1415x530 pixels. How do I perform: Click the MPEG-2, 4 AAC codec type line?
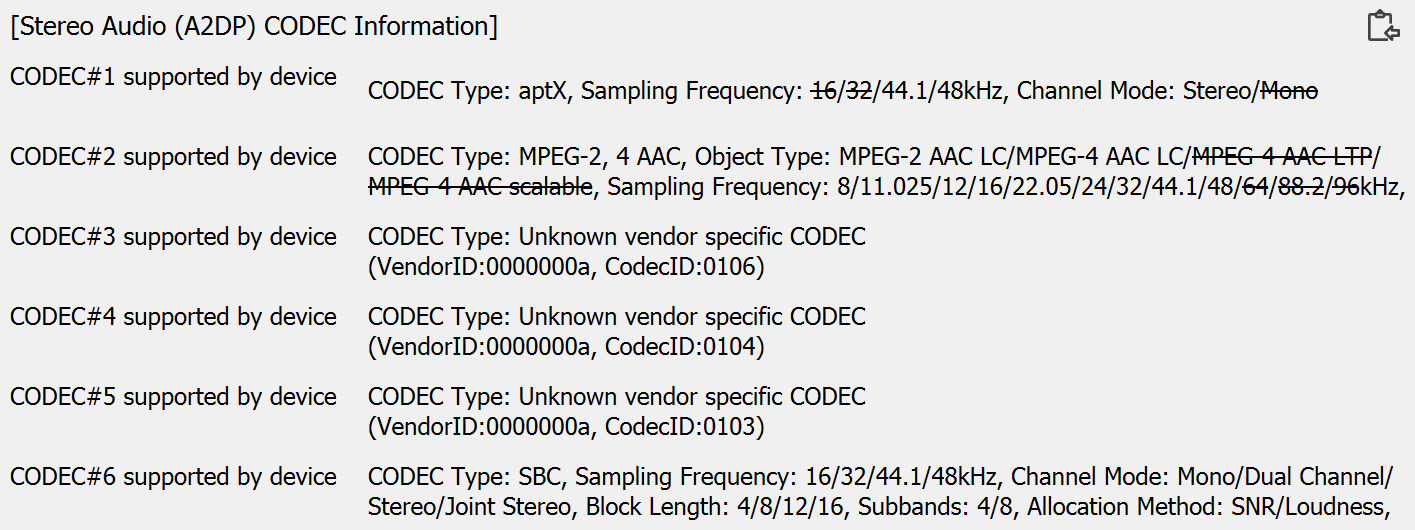770,157
